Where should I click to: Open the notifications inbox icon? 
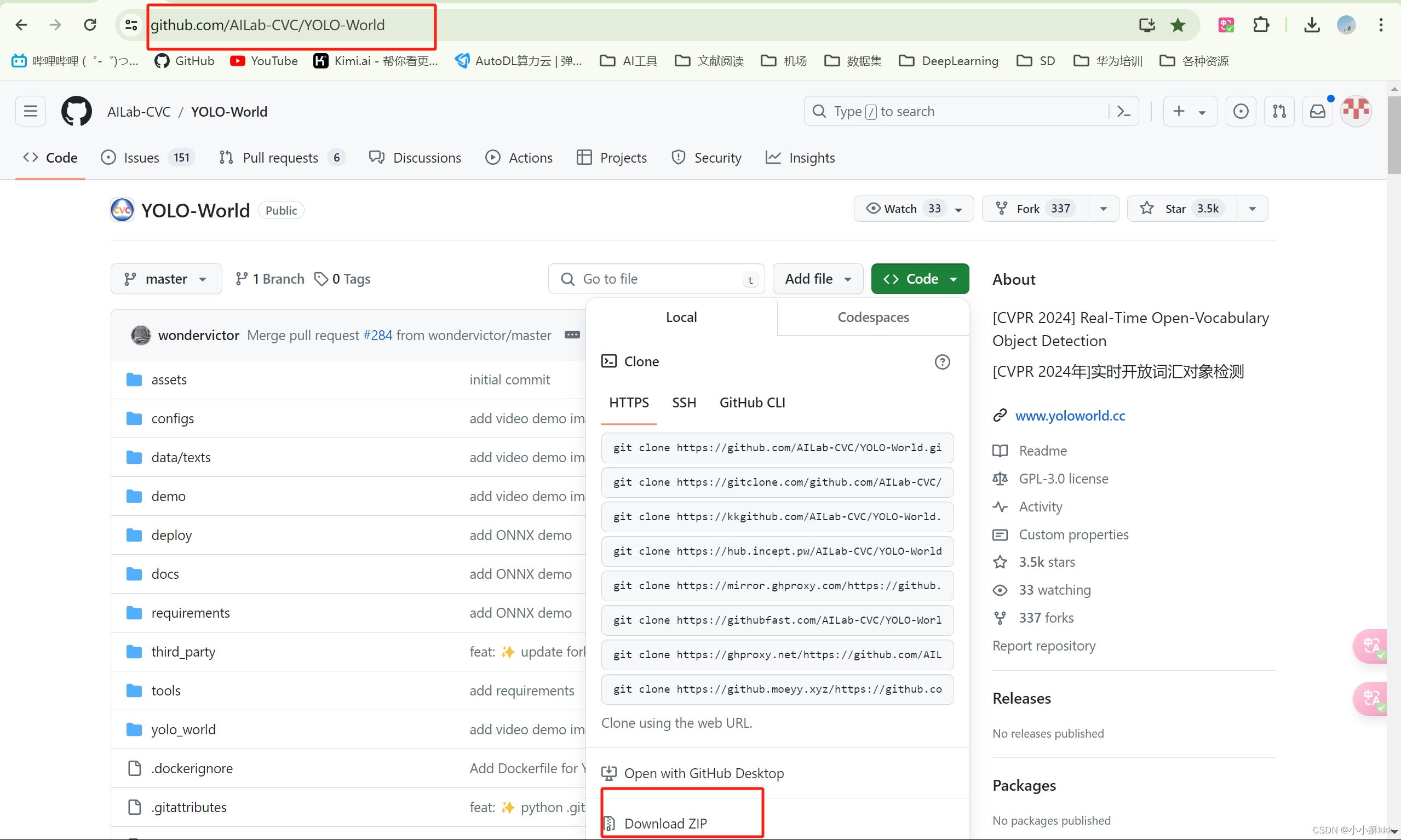(x=1318, y=111)
